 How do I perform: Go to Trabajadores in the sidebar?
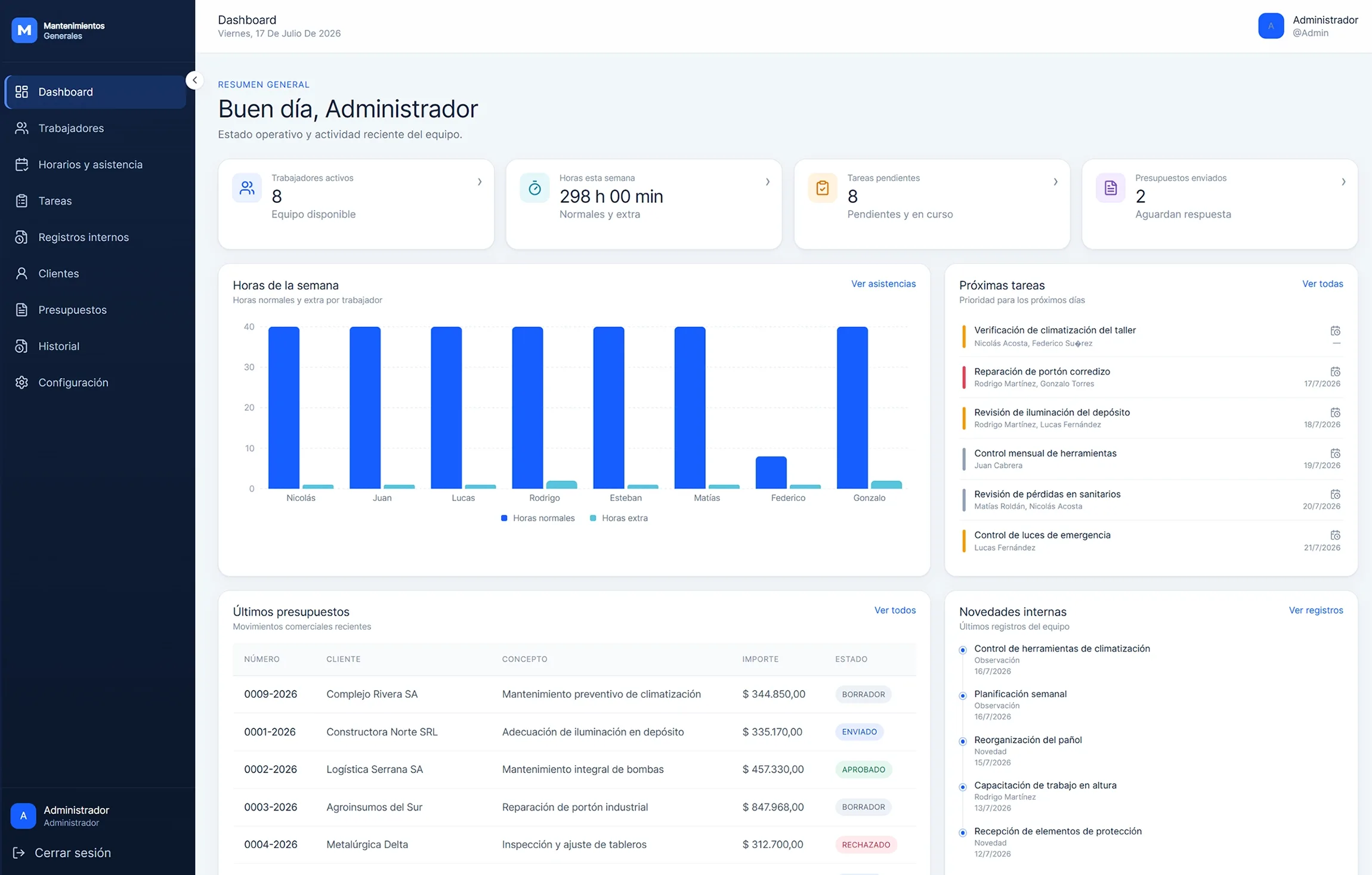[x=95, y=128]
